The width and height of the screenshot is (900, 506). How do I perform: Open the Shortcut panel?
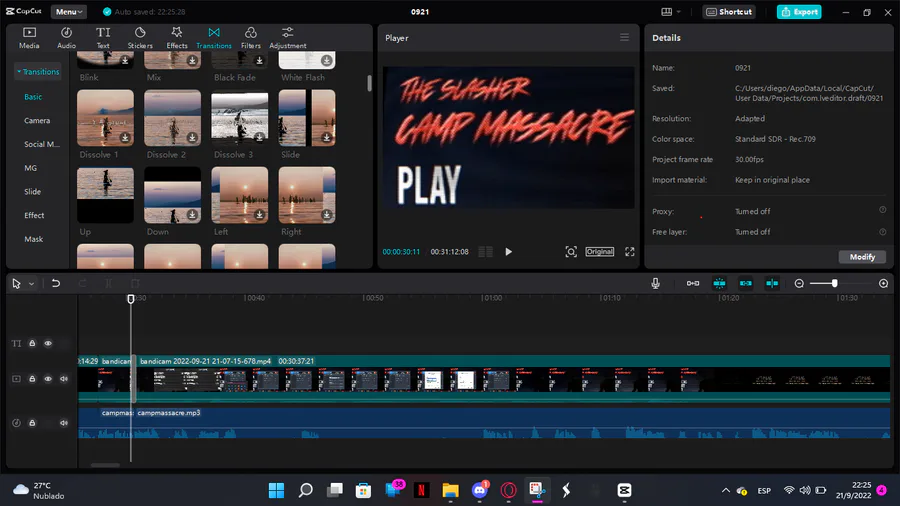(x=729, y=11)
